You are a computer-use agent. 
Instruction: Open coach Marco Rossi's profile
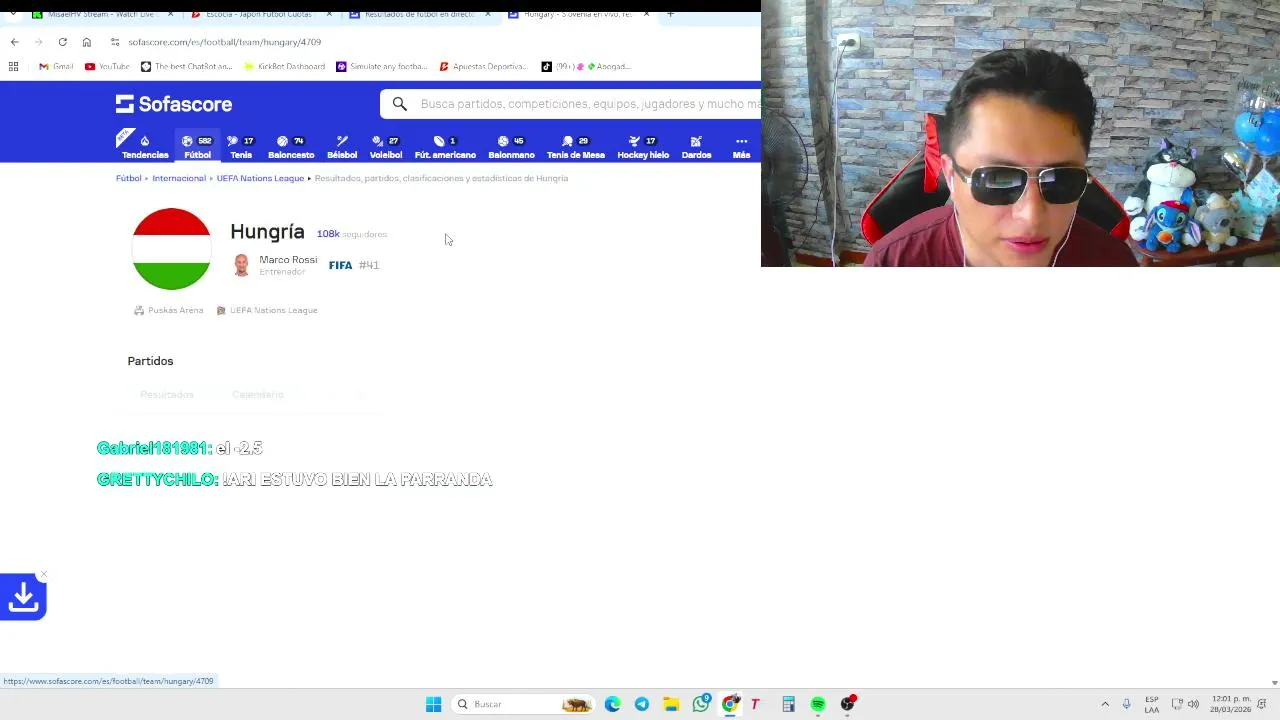[x=288, y=260]
